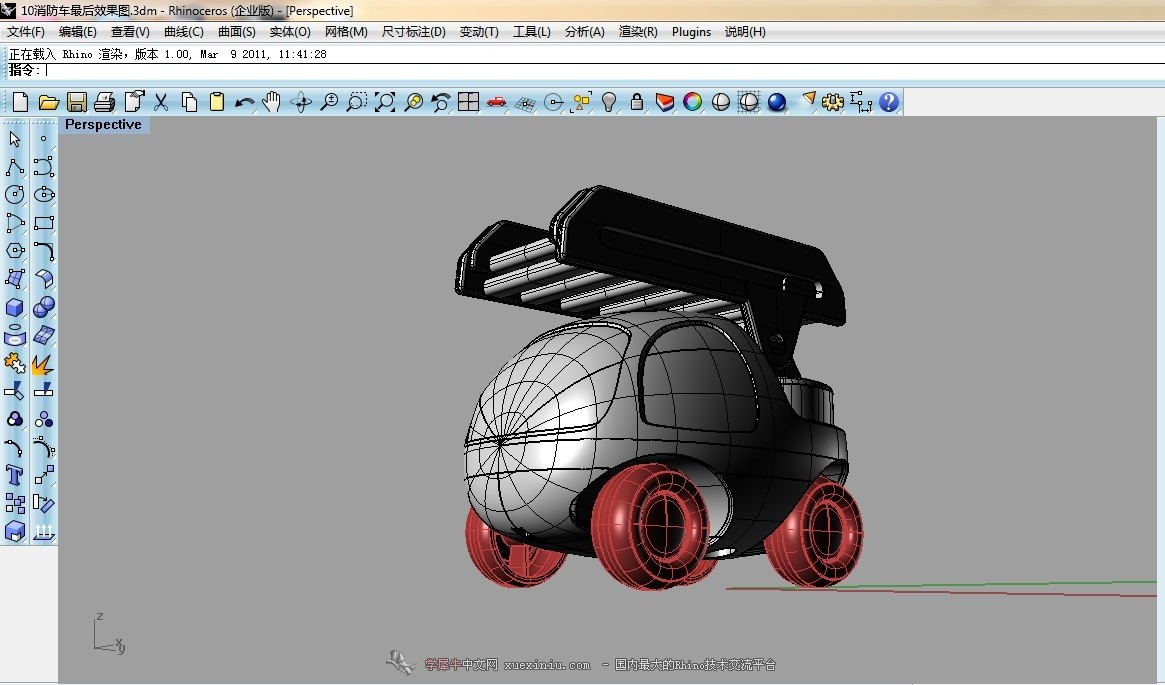Click the Zoom Extents icon
This screenshot has height=685, width=1165.
pyautogui.click(x=385, y=102)
